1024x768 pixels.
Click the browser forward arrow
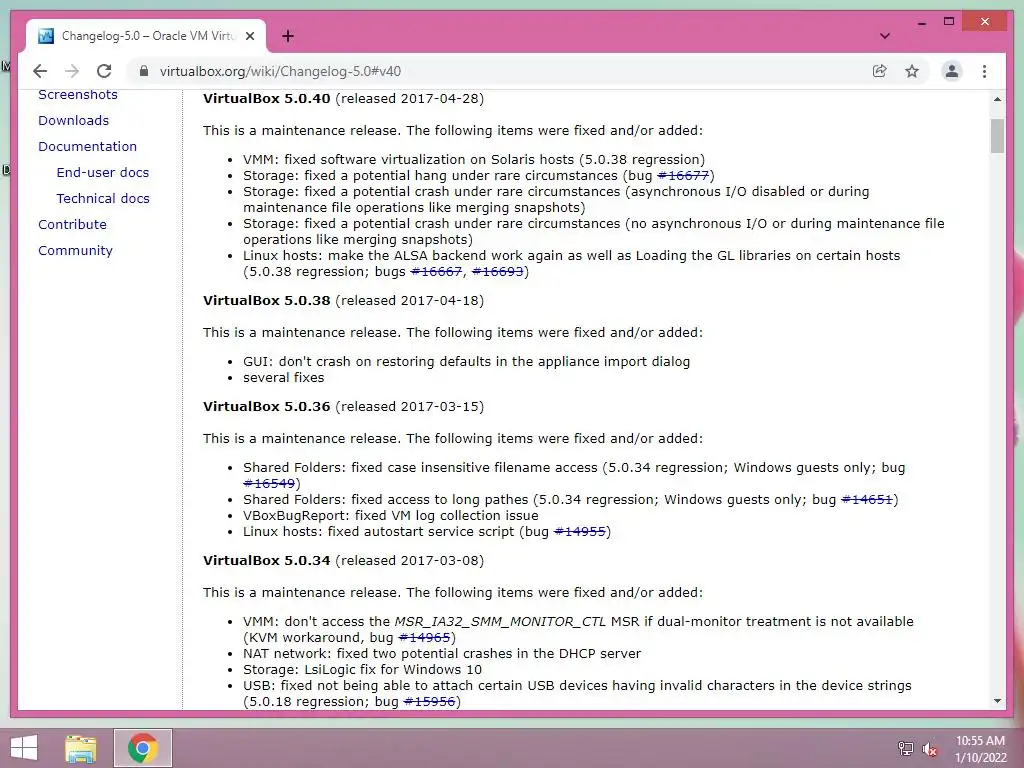coord(72,71)
